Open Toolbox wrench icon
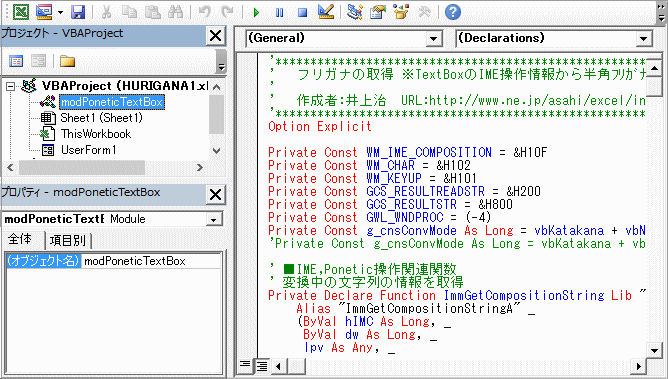The width and height of the screenshot is (668, 379). coord(424,11)
